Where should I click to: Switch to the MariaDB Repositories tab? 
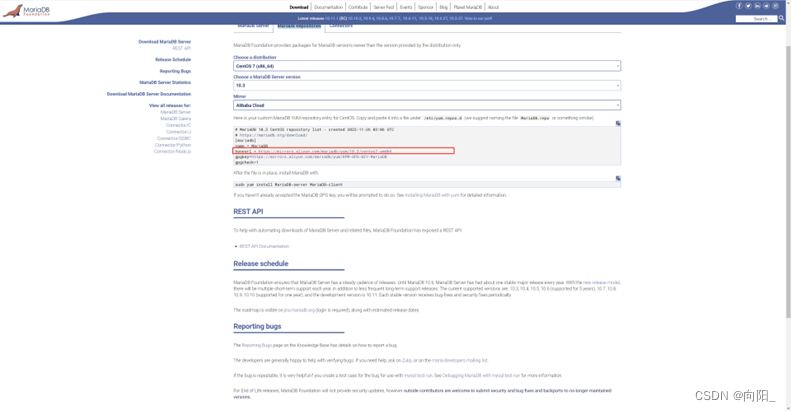click(x=299, y=26)
